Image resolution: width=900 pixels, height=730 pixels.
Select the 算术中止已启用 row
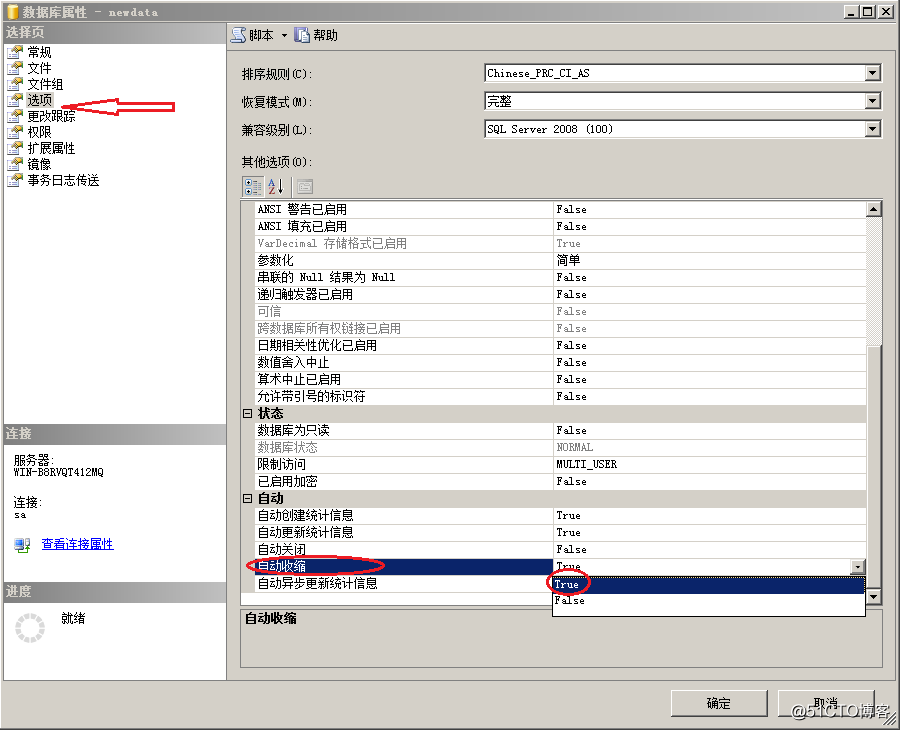click(x=560, y=379)
